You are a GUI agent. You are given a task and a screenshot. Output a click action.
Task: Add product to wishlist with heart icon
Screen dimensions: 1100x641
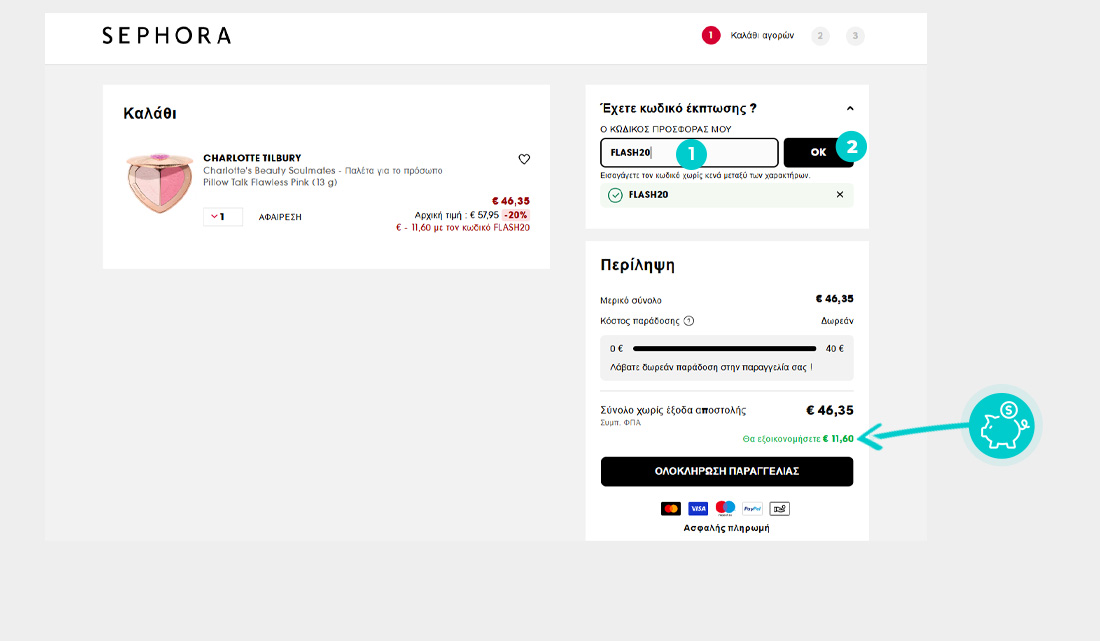tap(524, 159)
